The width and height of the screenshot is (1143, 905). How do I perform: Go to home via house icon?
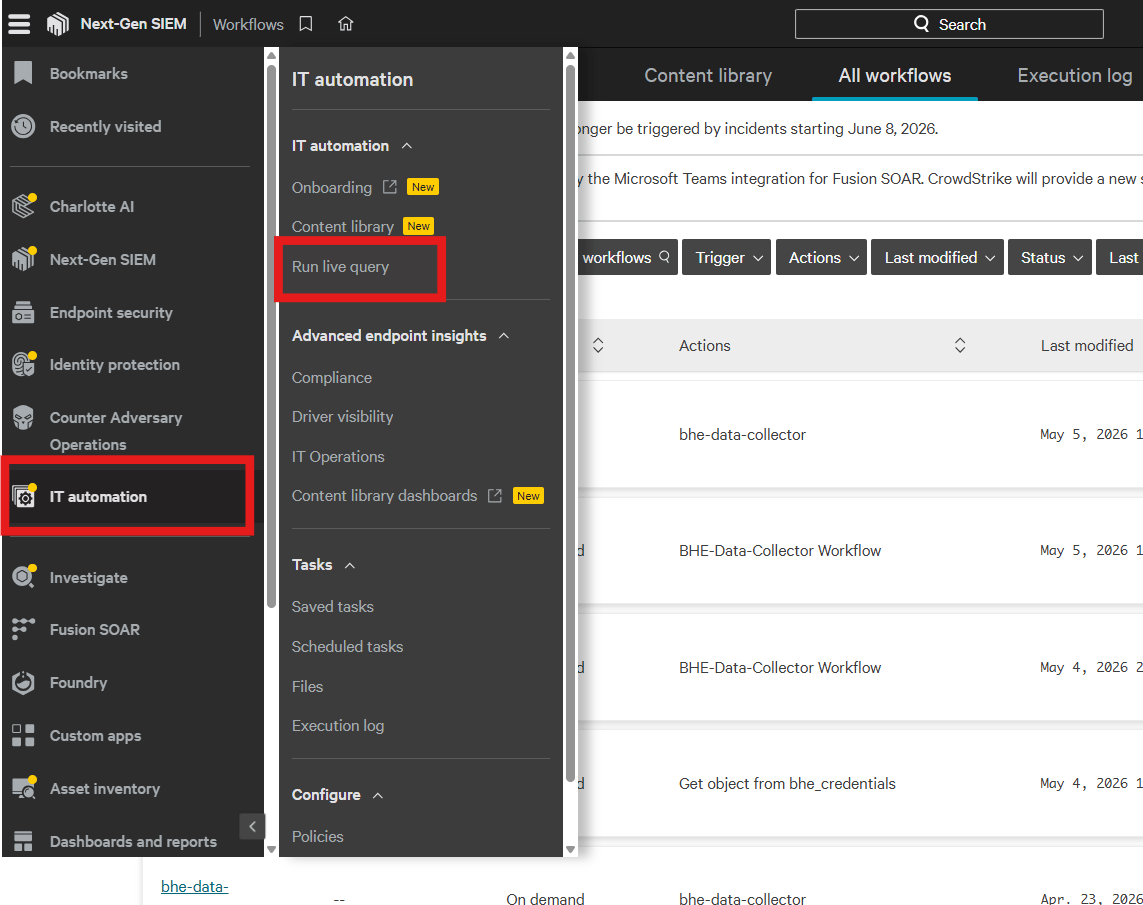pos(346,24)
